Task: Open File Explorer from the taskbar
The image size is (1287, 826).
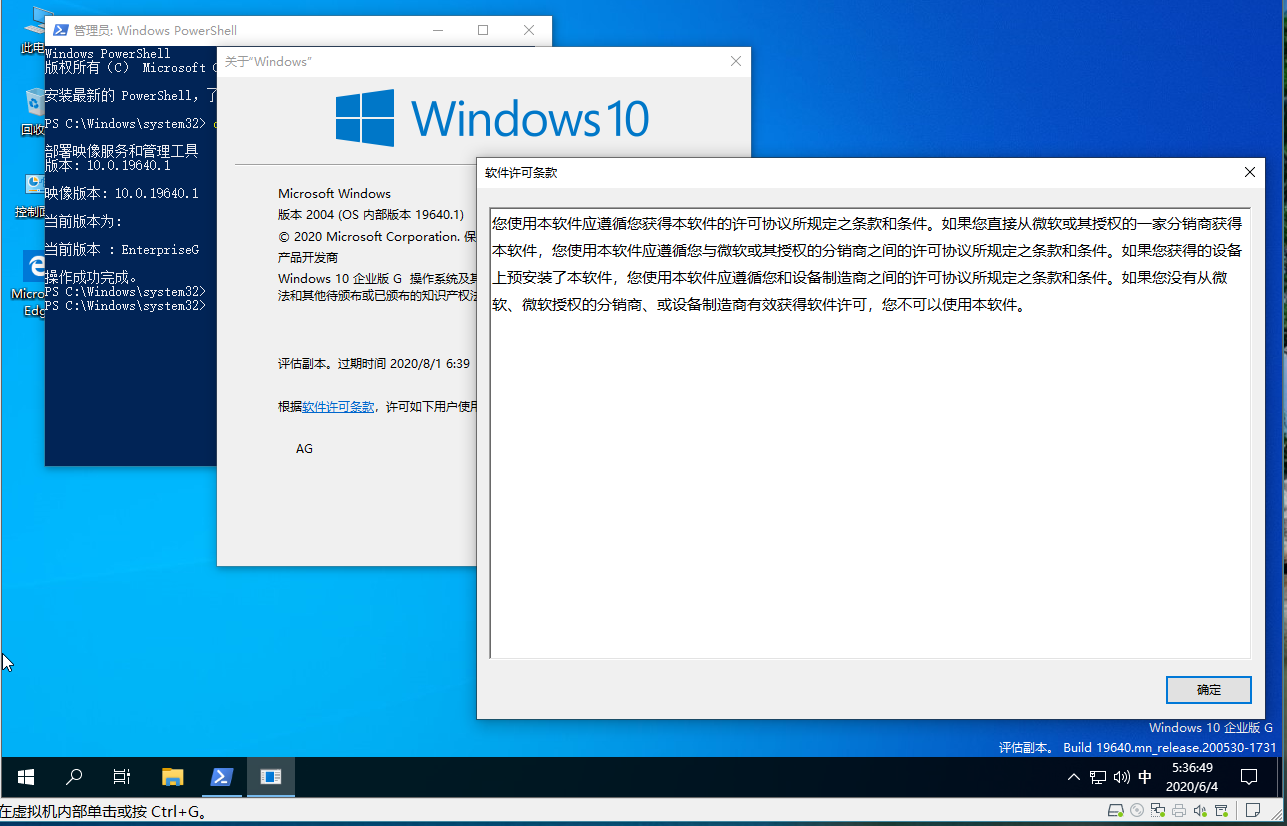Action: [173, 776]
